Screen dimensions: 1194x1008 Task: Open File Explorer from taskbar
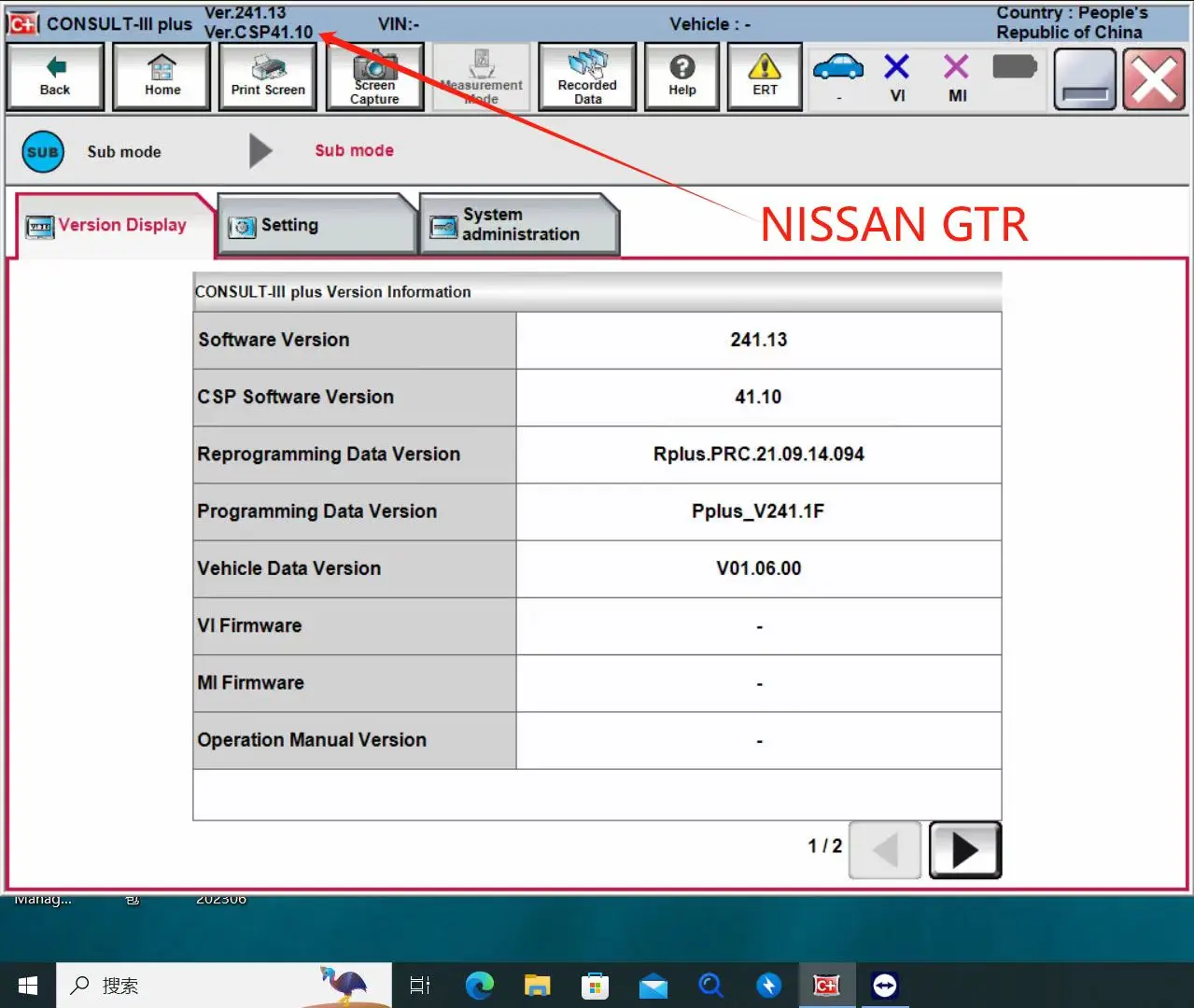[538, 986]
